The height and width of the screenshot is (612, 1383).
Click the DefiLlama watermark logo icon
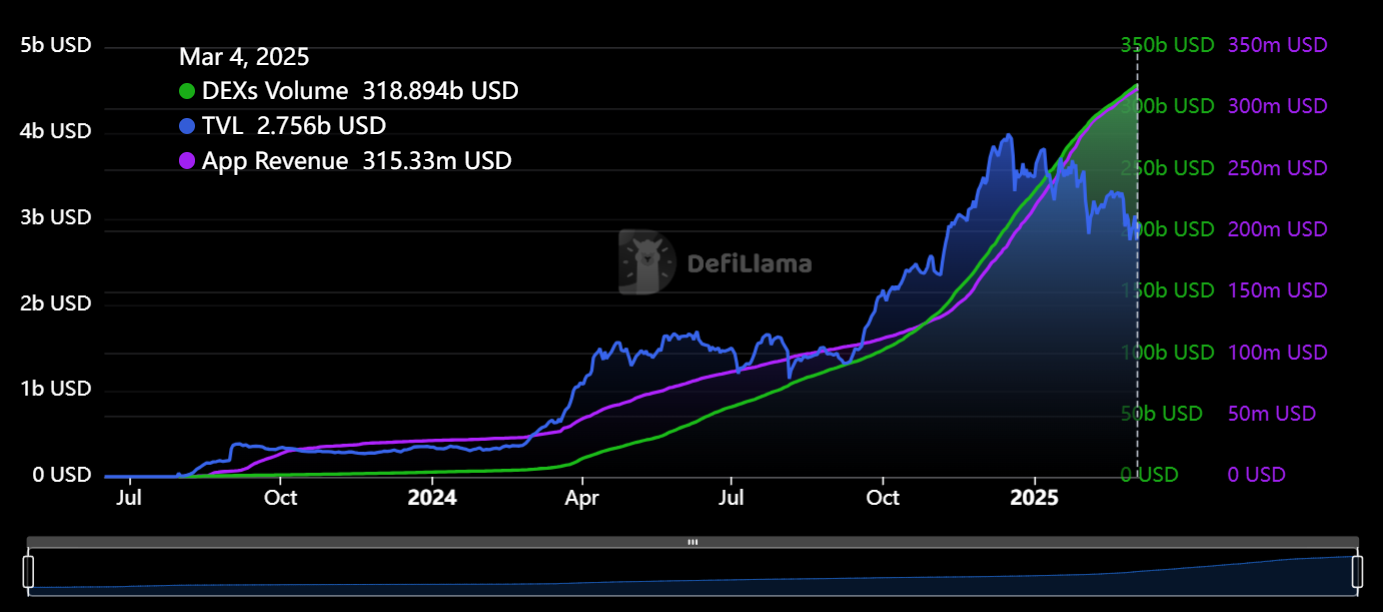647,262
